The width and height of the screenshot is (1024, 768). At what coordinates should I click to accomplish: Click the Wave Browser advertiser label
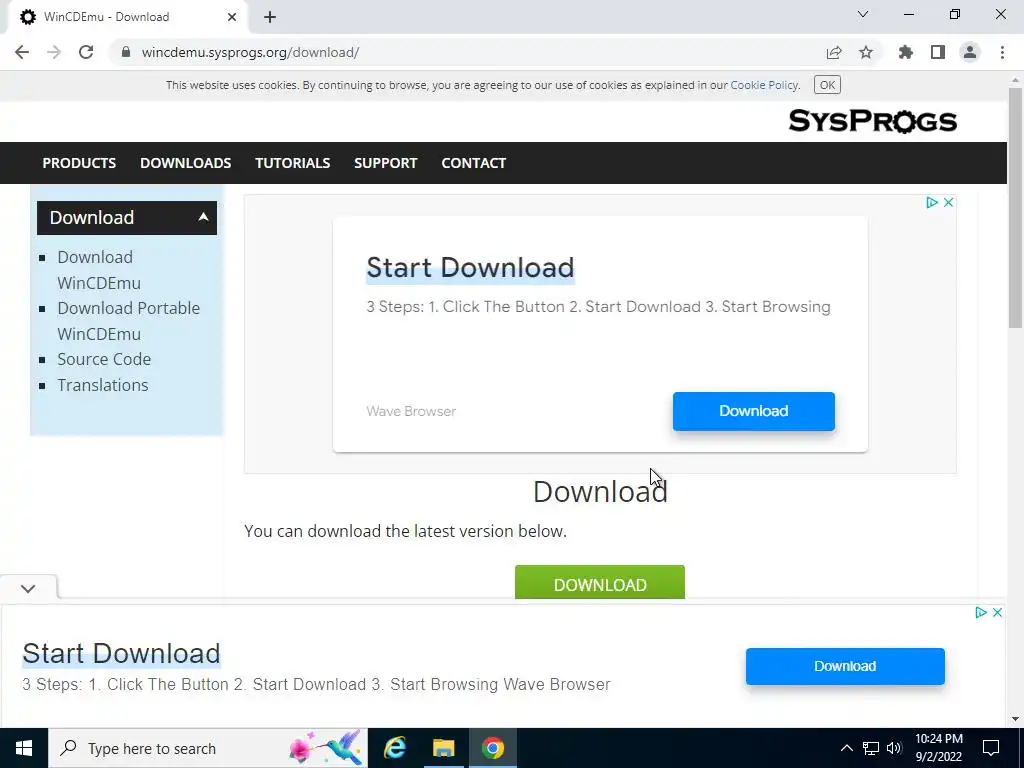(411, 411)
